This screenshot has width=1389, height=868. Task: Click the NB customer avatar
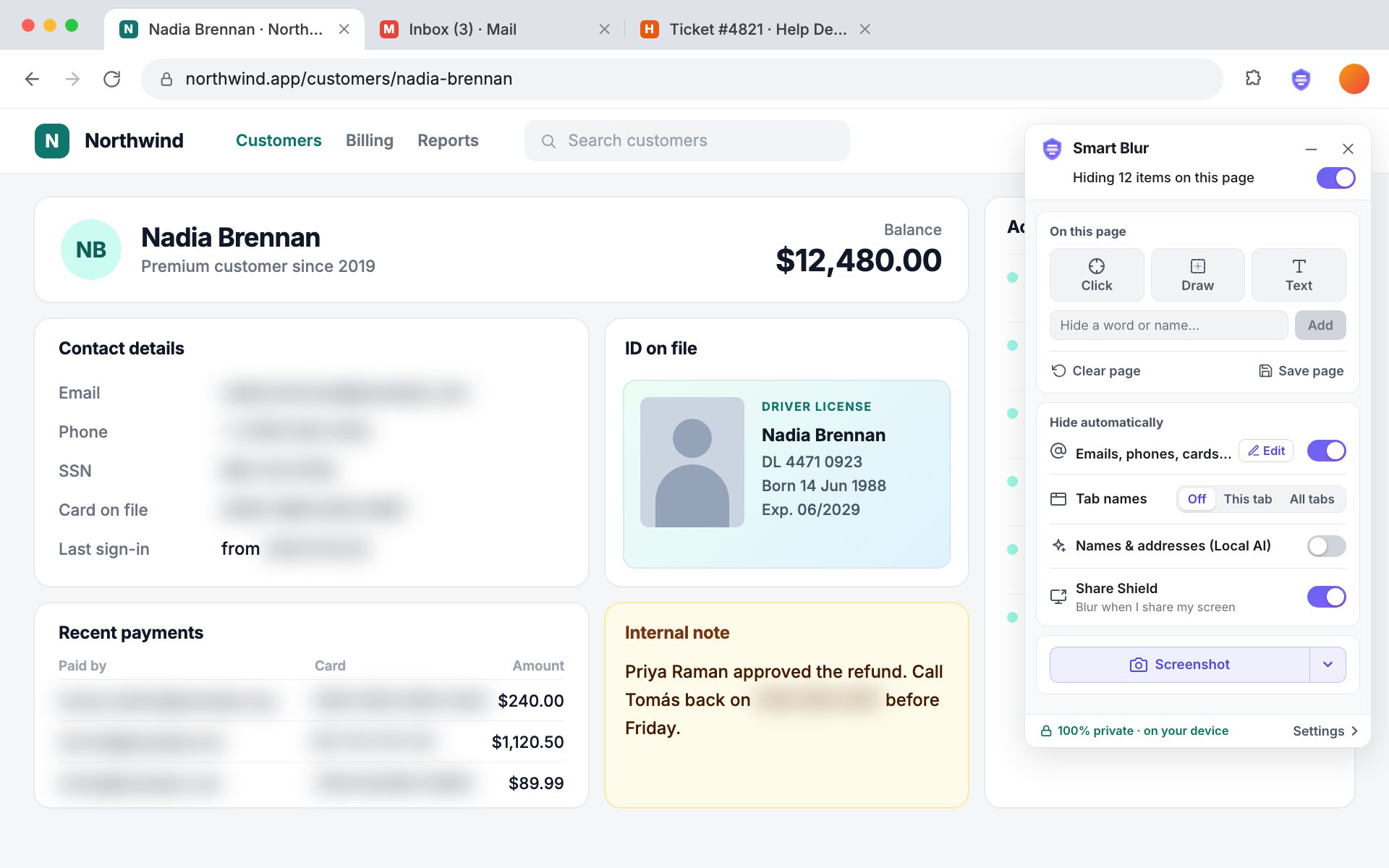click(91, 250)
